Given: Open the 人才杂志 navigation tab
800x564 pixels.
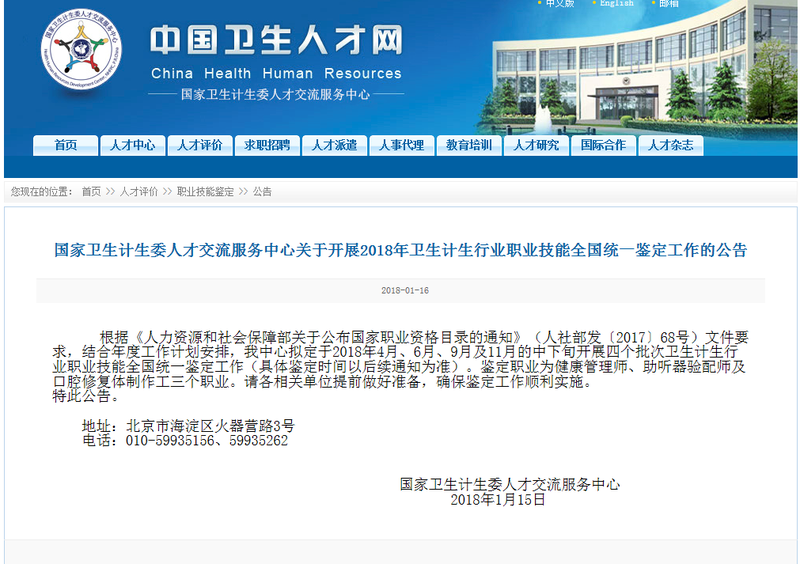Looking at the screenshot, I should point(671,145).
